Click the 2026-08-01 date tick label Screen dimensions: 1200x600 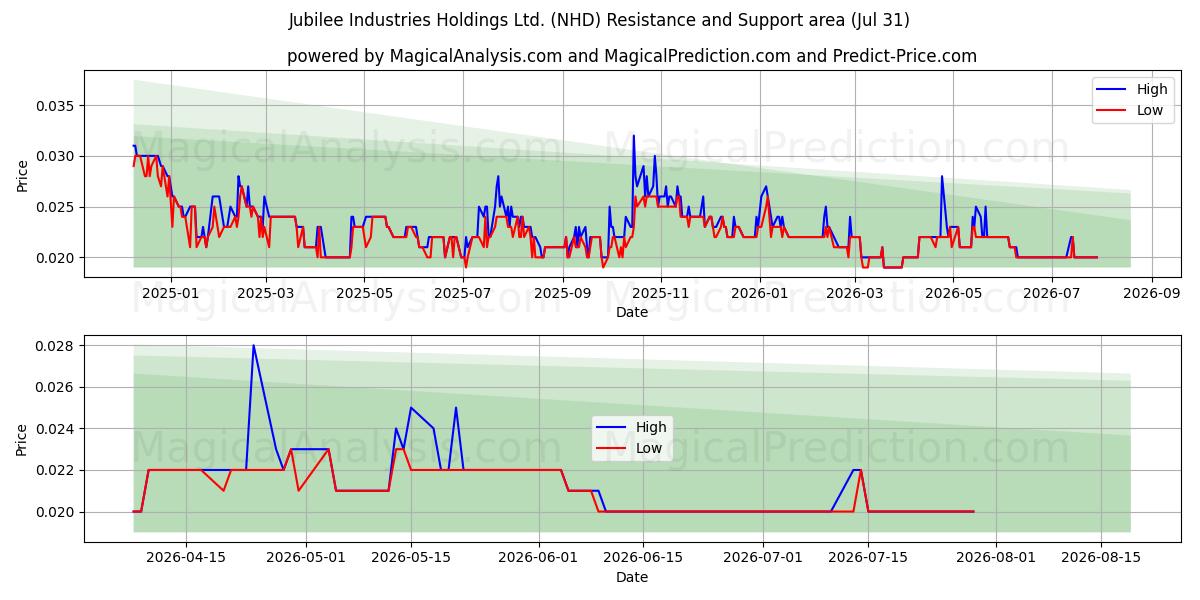coord(995,558)
